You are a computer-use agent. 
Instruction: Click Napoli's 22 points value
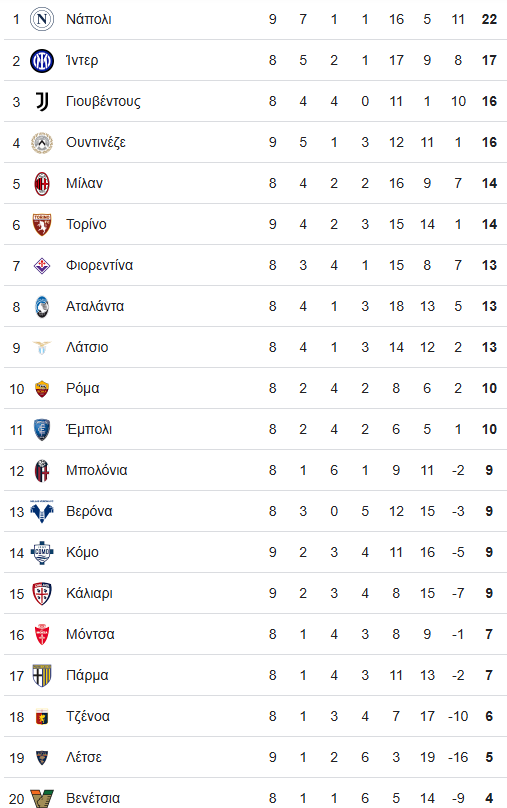[x=489, y=20]
